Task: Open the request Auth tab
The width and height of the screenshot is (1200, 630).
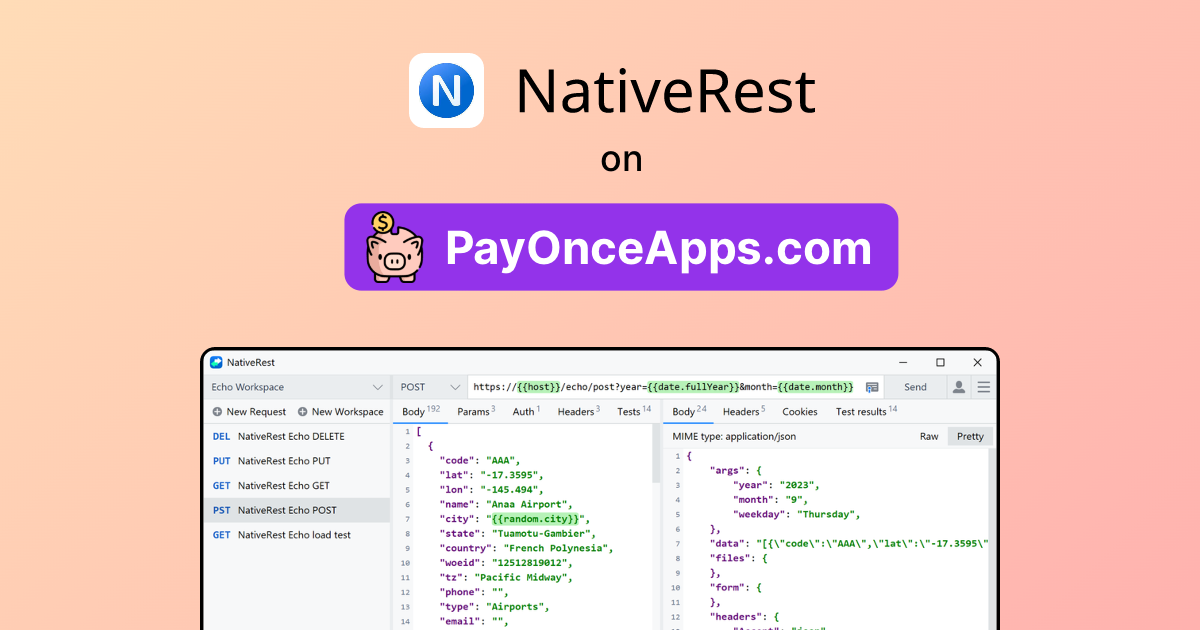Action: pos(525,411)
